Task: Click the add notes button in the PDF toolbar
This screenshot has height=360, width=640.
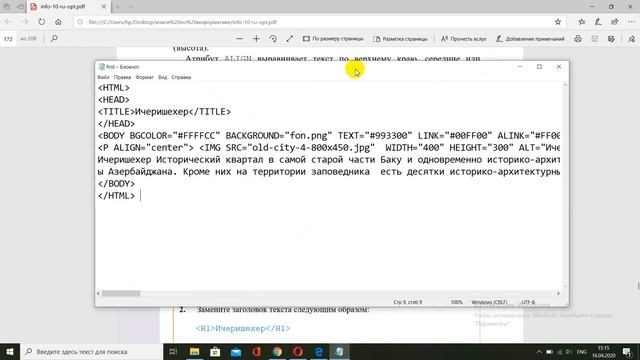Action: [530, 39]
